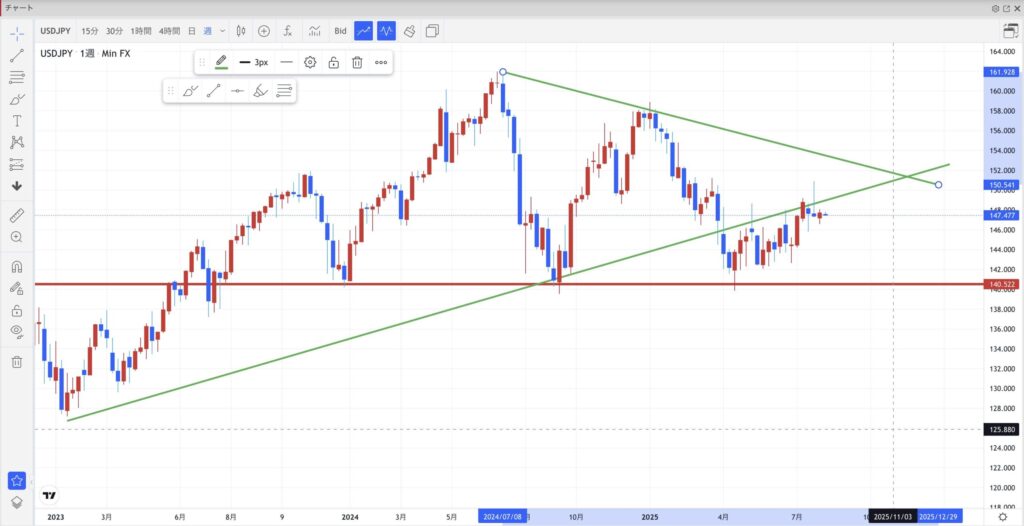This screenshot has width=1024, height=526.
Task: Switch to the 30分 timeframe
Action: (x=114, y=31)
